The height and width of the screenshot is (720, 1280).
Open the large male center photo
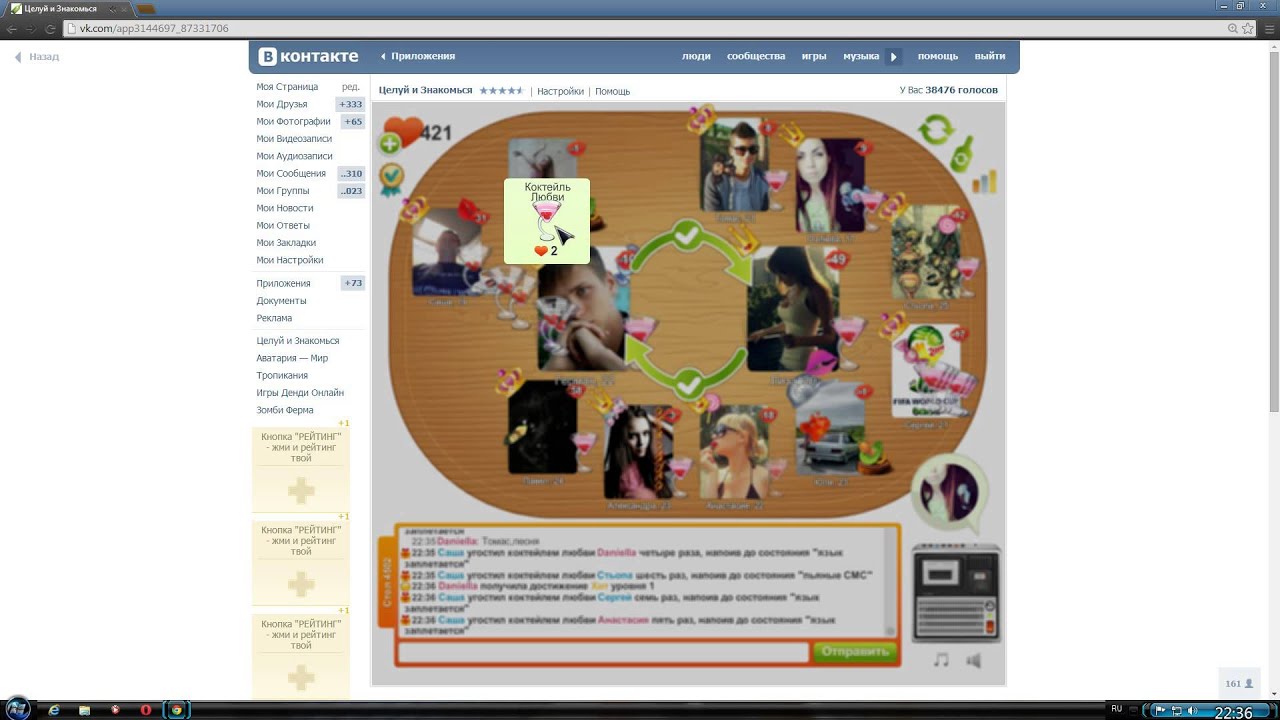pyautogui.click(x=584, y=310)
